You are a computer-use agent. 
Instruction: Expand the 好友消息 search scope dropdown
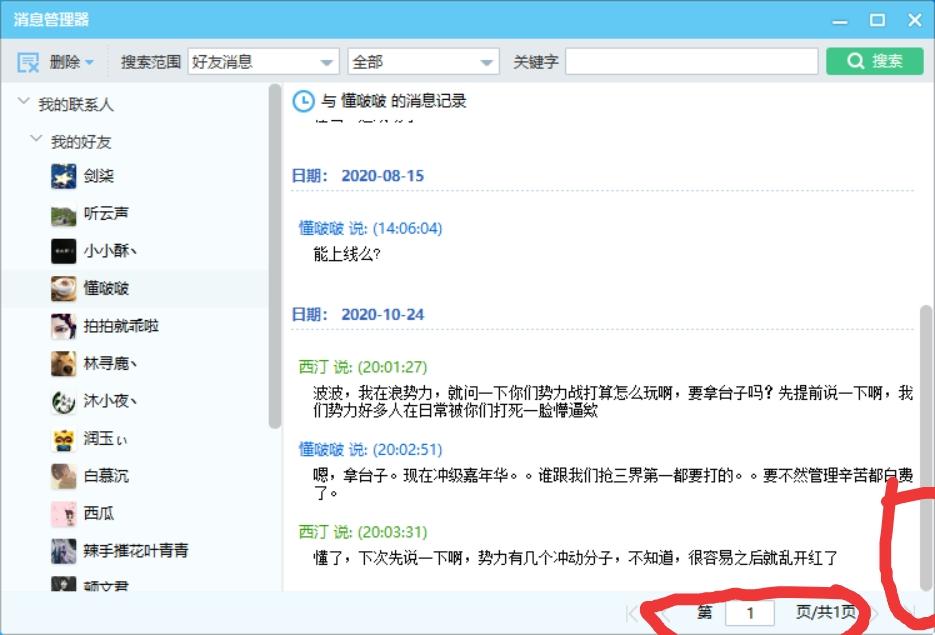tap(327, 62)
